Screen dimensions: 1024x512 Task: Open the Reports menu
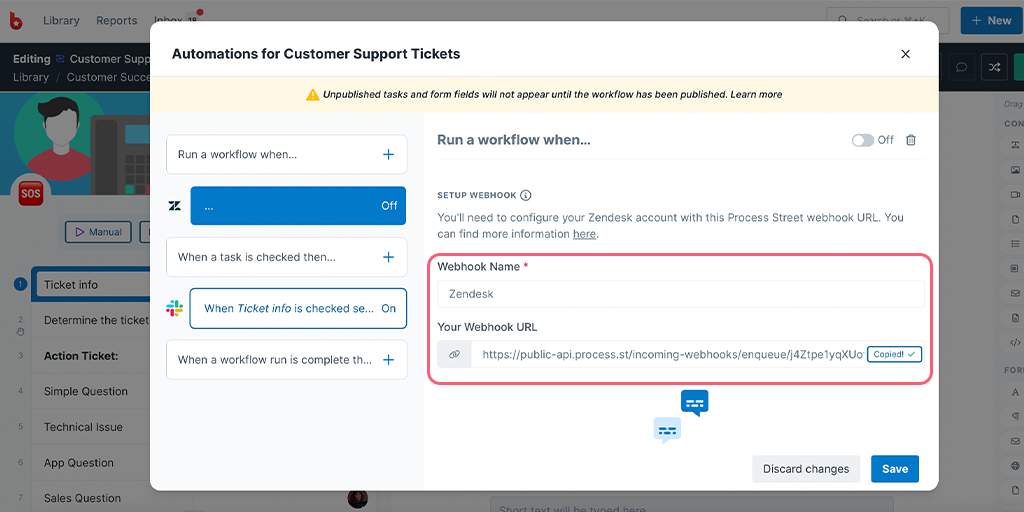117,21
